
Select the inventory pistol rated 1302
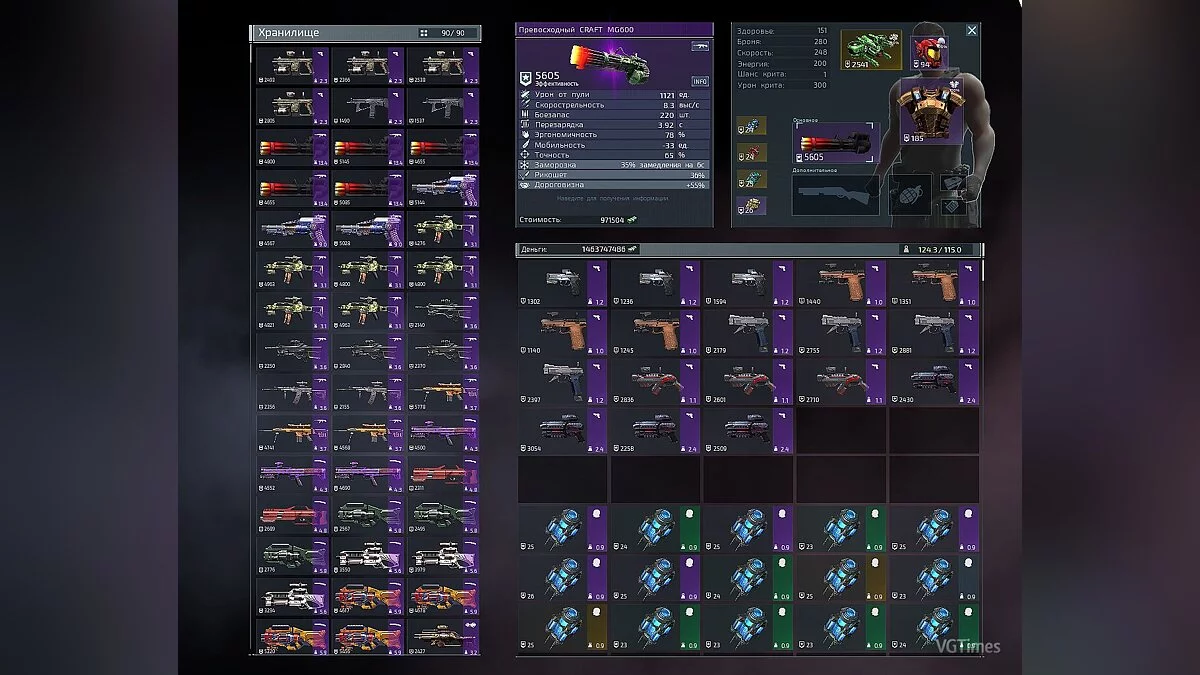click(x=561, y=283)
